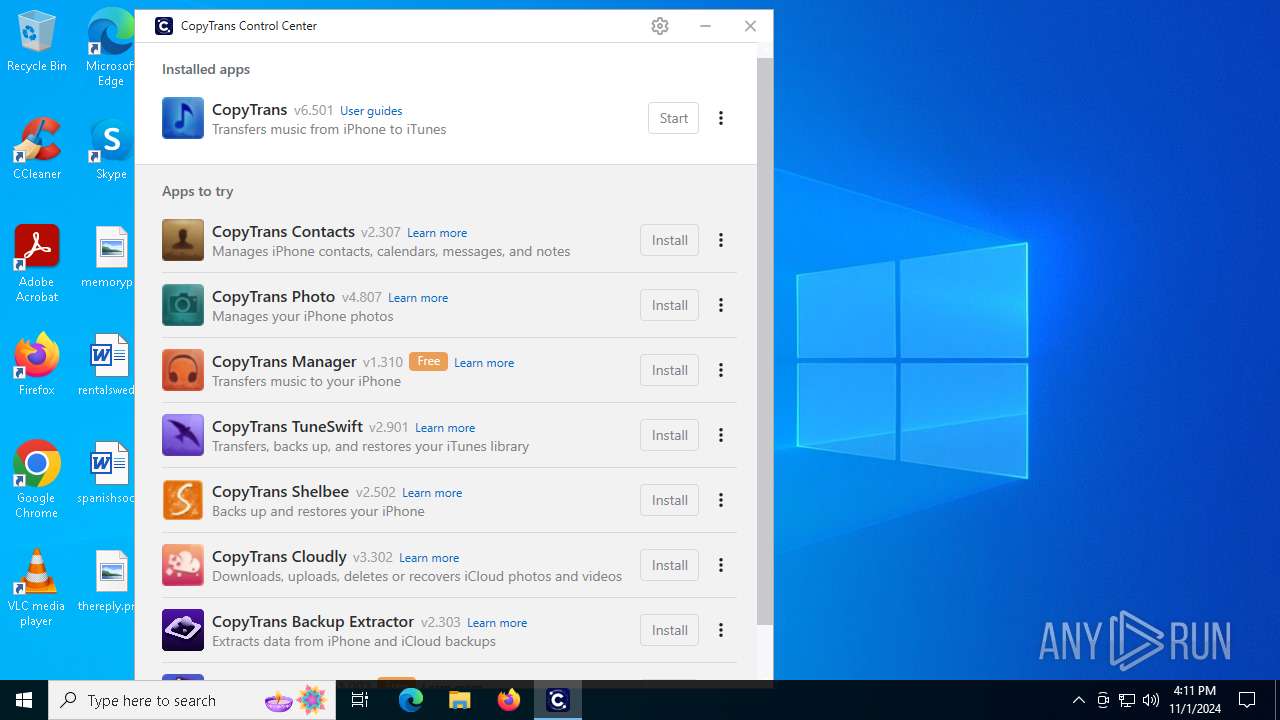The image size is (1280, 720).
Task: Open CopyTrans Control Center settings gear
Action: click(x=660, y=26)
